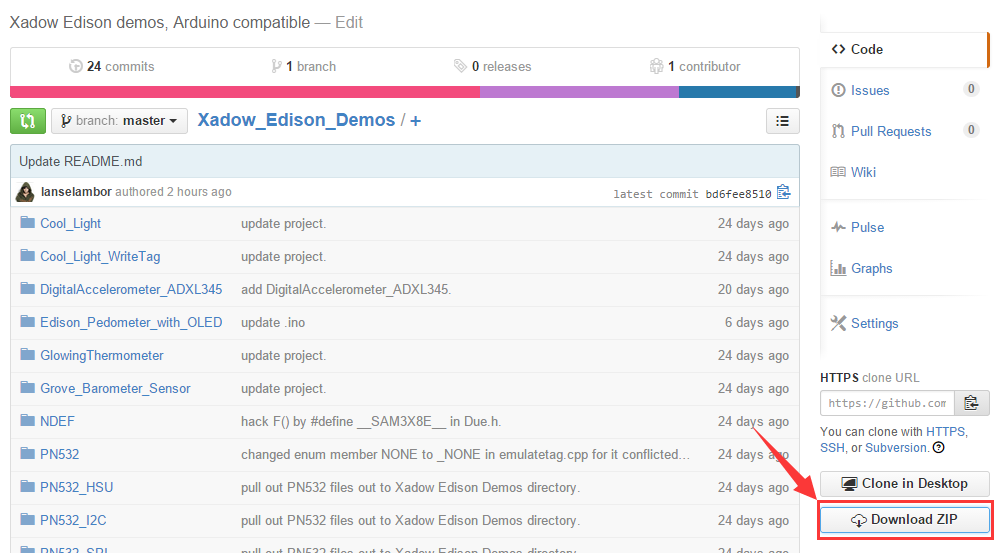View the 0 releases page
1004x553 pixels.
pos(493,67)
